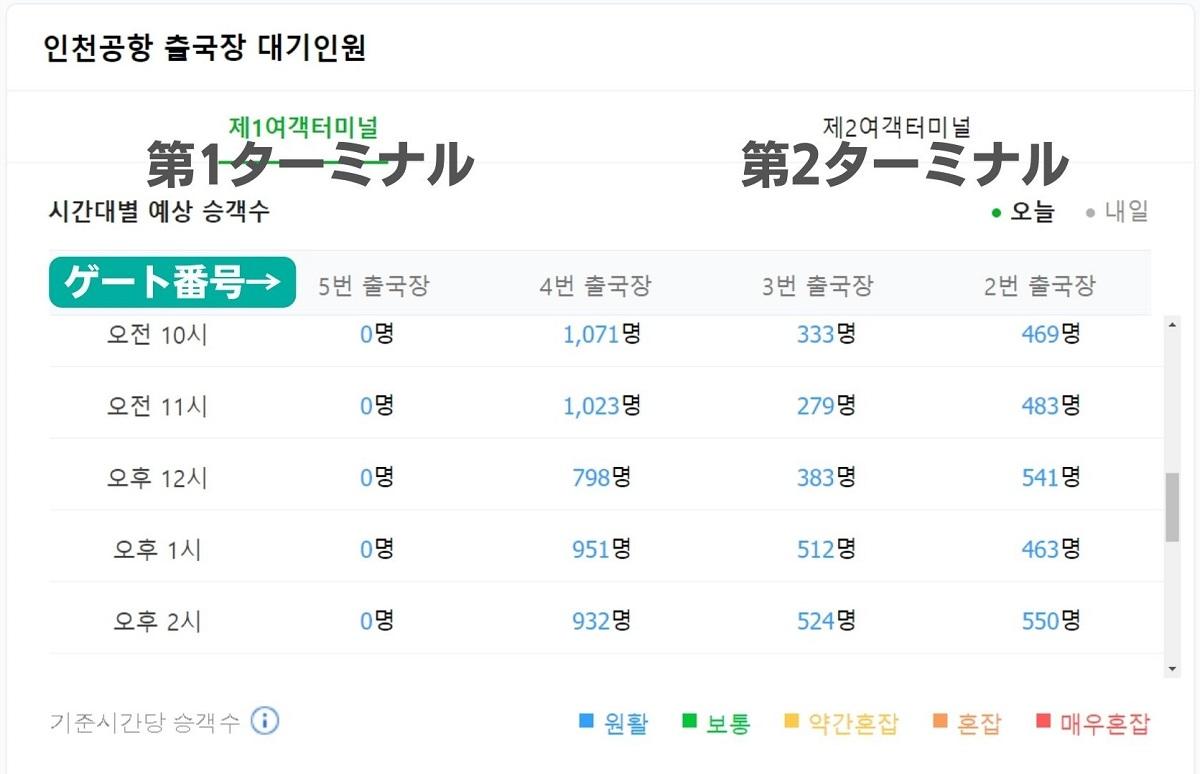Image resolution: width=1200 pixels, height=774 pixels.
Task: Click the 1,071명 value at 오전 10시
Action: (601, 334)
